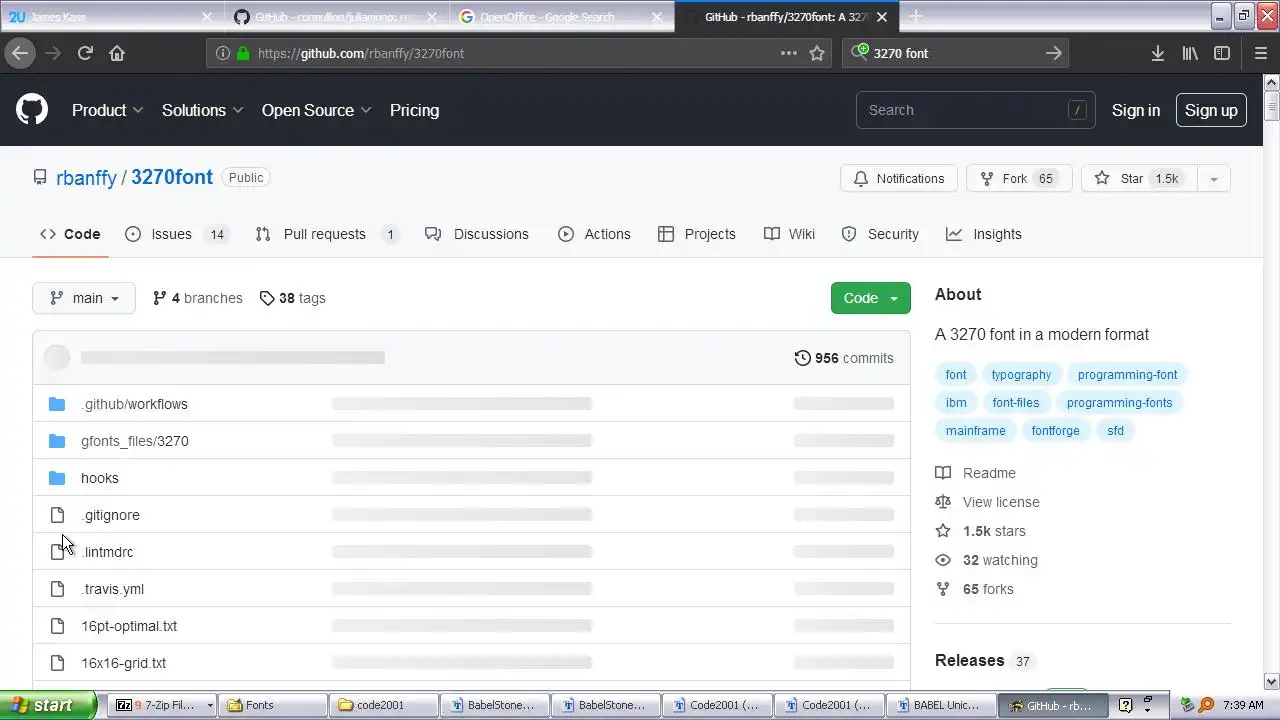Toggle Firefox sidebar icon
Viewport: 1280px width, 720px height.
[1222, 53]
